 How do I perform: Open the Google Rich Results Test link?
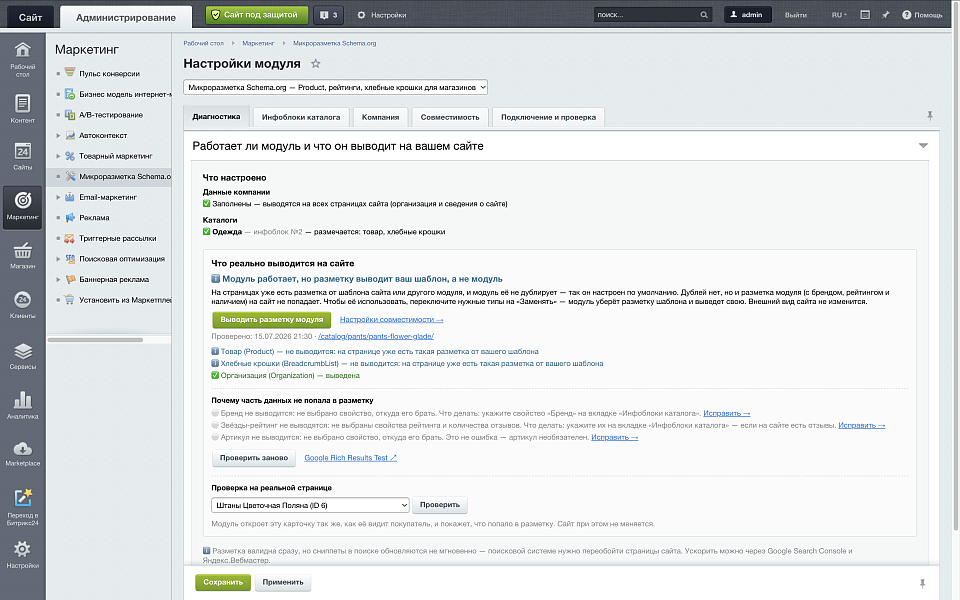[x=350, y=458]
